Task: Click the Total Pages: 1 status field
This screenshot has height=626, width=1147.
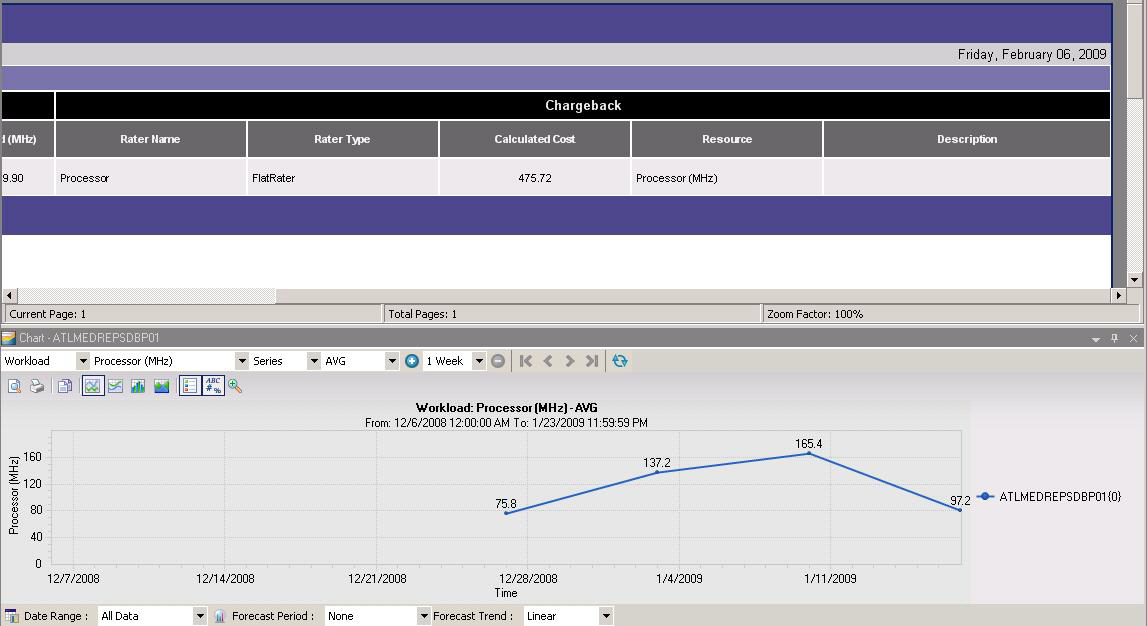Action: click(572, 314)
